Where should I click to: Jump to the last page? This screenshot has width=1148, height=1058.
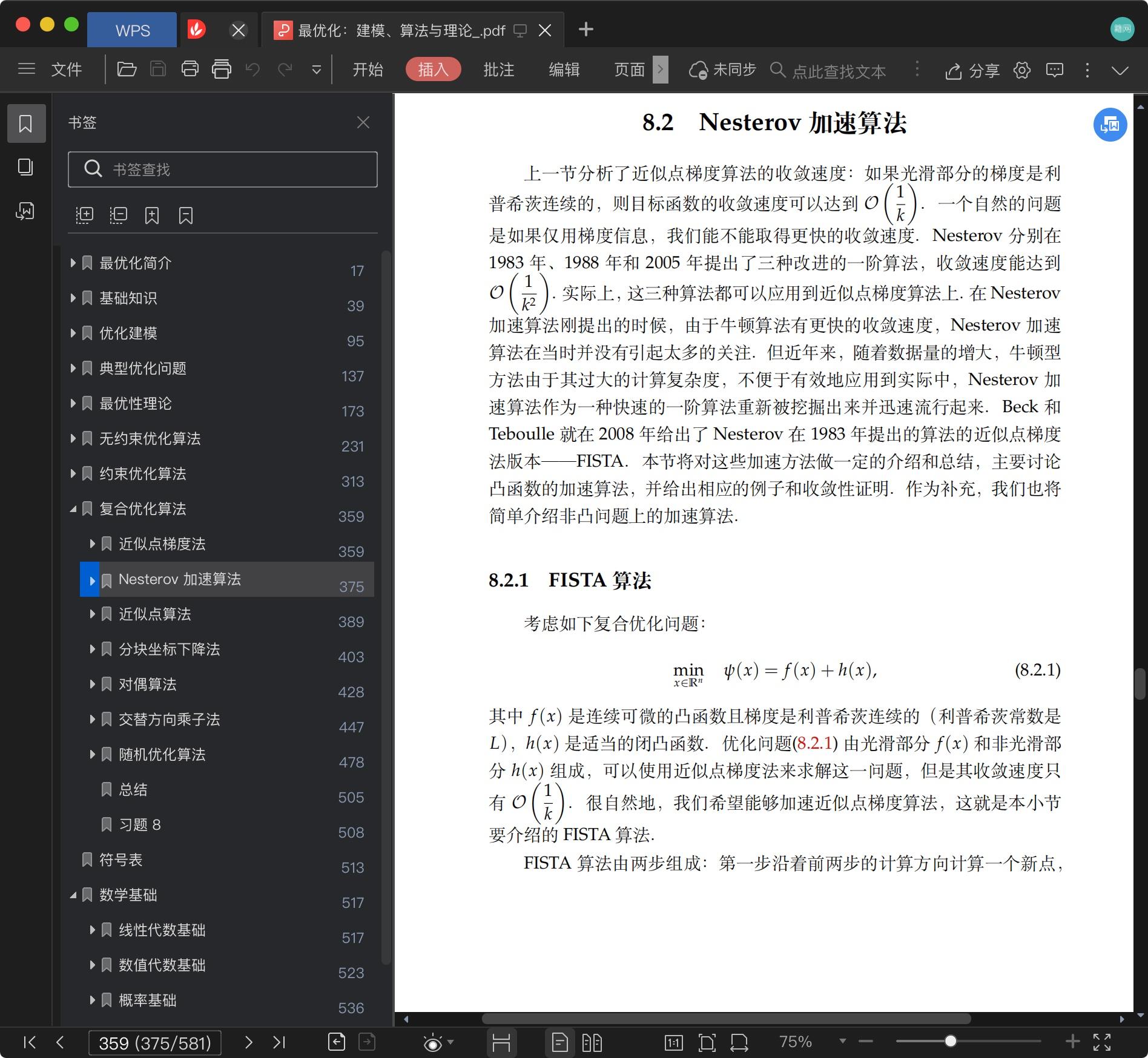279,1042
